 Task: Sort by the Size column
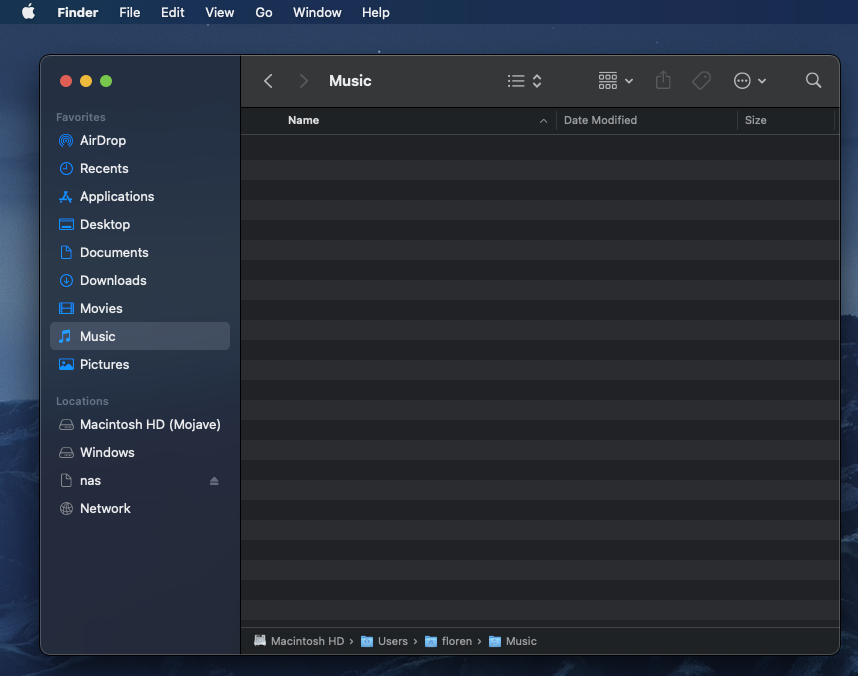756,120
